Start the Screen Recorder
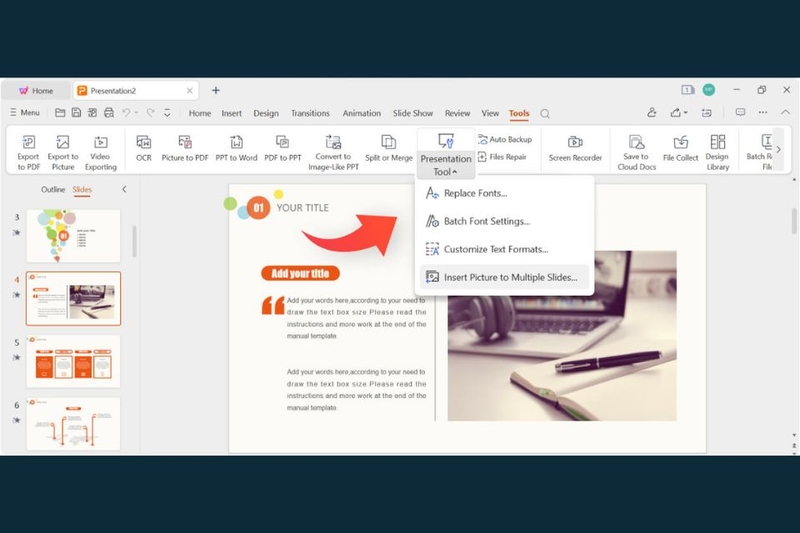The height and width of the screenshot is (533, 800). pyautogui.click(x=575, y=148)
